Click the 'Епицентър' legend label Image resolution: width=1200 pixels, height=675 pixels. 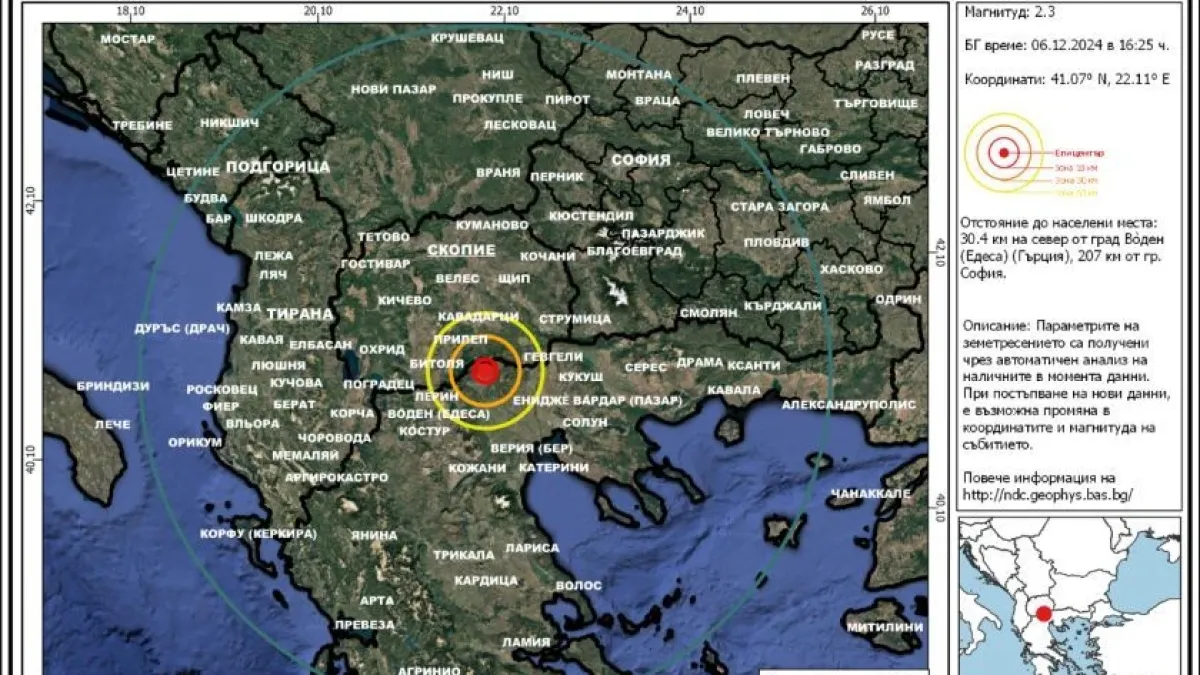(1079, 154)
